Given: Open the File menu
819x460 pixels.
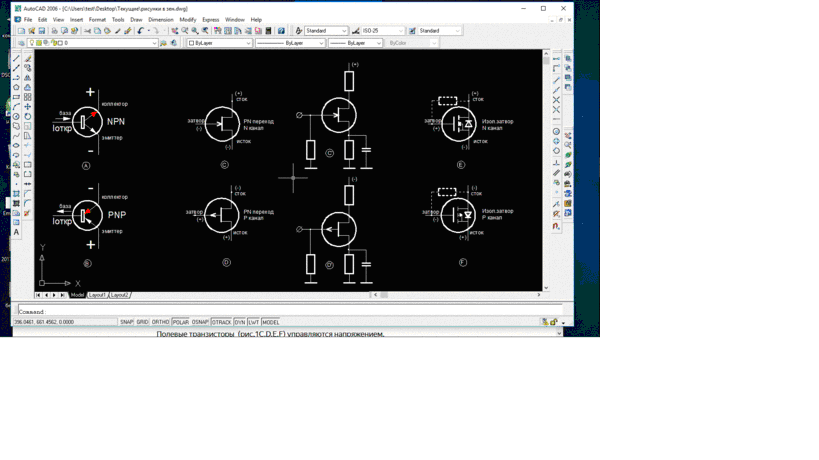Looking at the screenshot, I should 28,20.
